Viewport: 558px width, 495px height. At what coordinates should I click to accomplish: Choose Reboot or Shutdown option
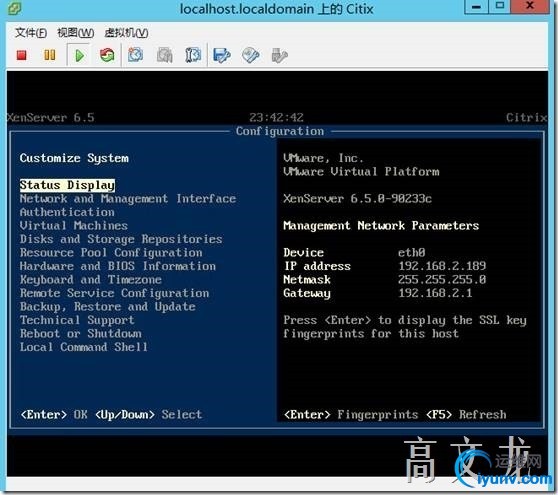80,334
